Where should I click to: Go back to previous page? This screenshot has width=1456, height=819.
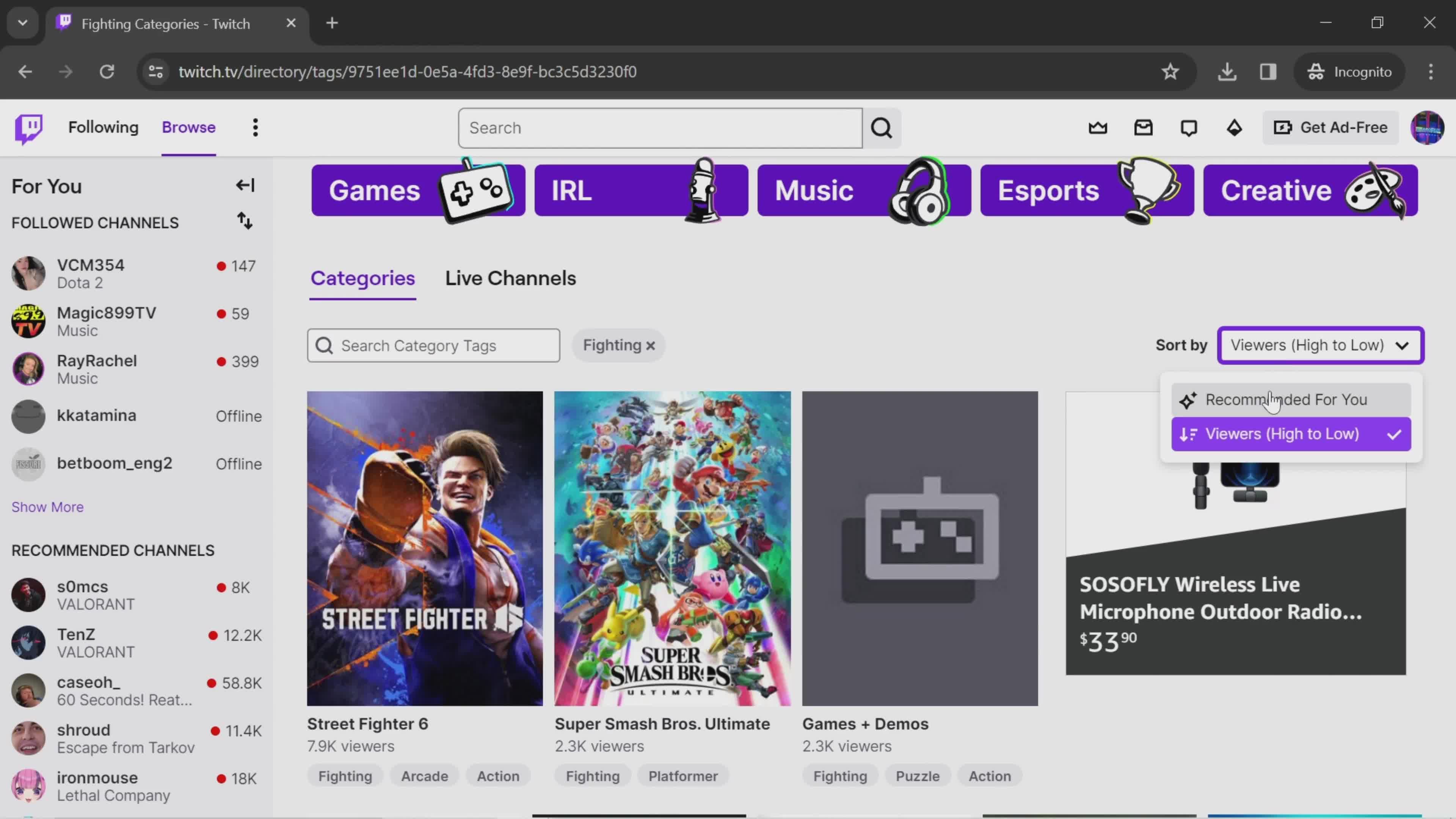(25, 72)
